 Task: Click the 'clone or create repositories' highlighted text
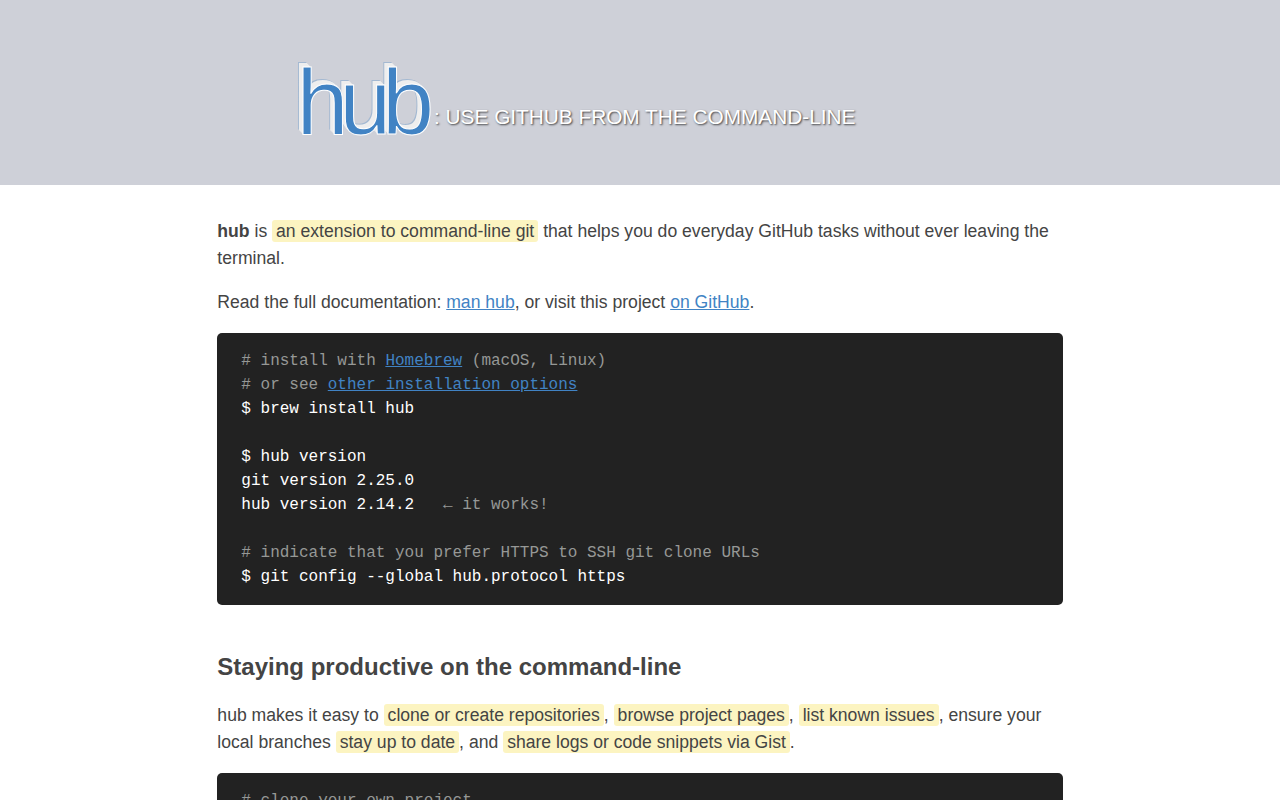click(x=493, y=715)
